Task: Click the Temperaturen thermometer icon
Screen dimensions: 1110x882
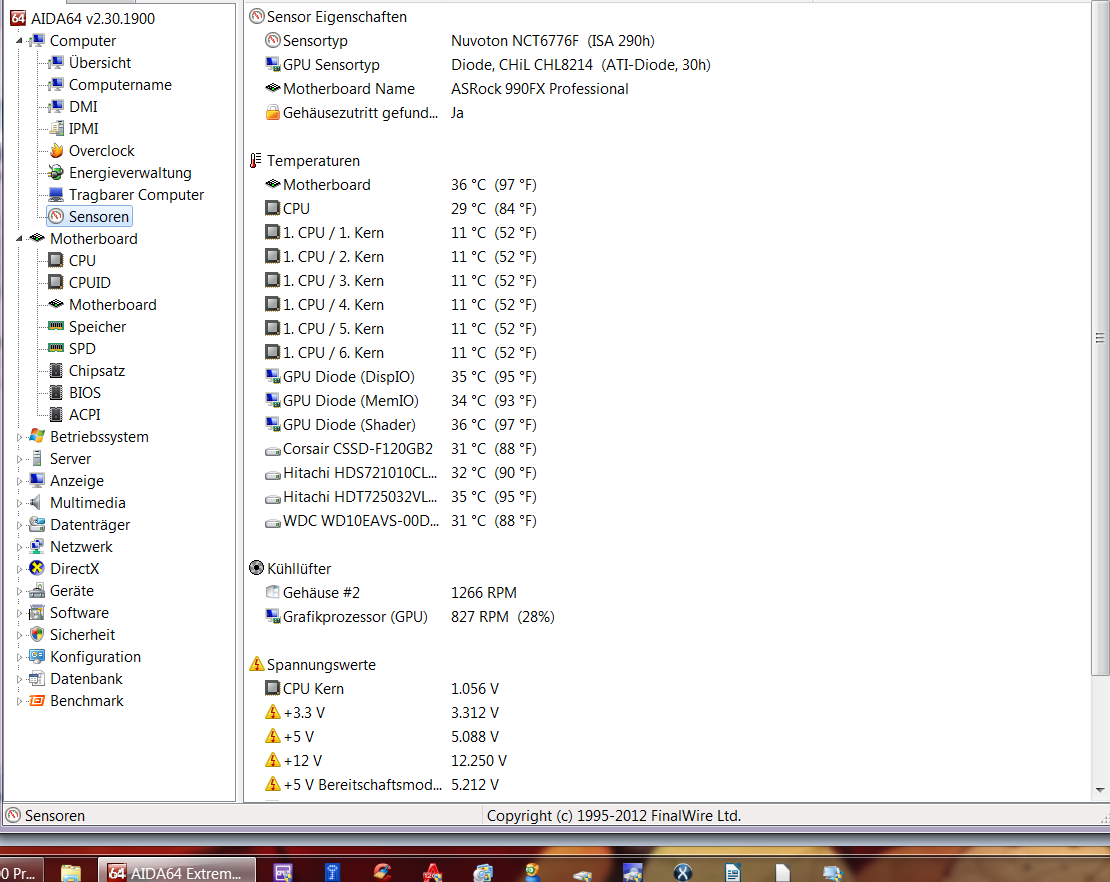Action: pos(256,161)
